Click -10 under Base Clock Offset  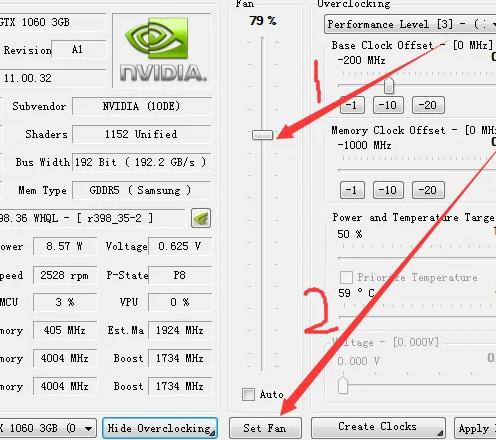point(388,105)
